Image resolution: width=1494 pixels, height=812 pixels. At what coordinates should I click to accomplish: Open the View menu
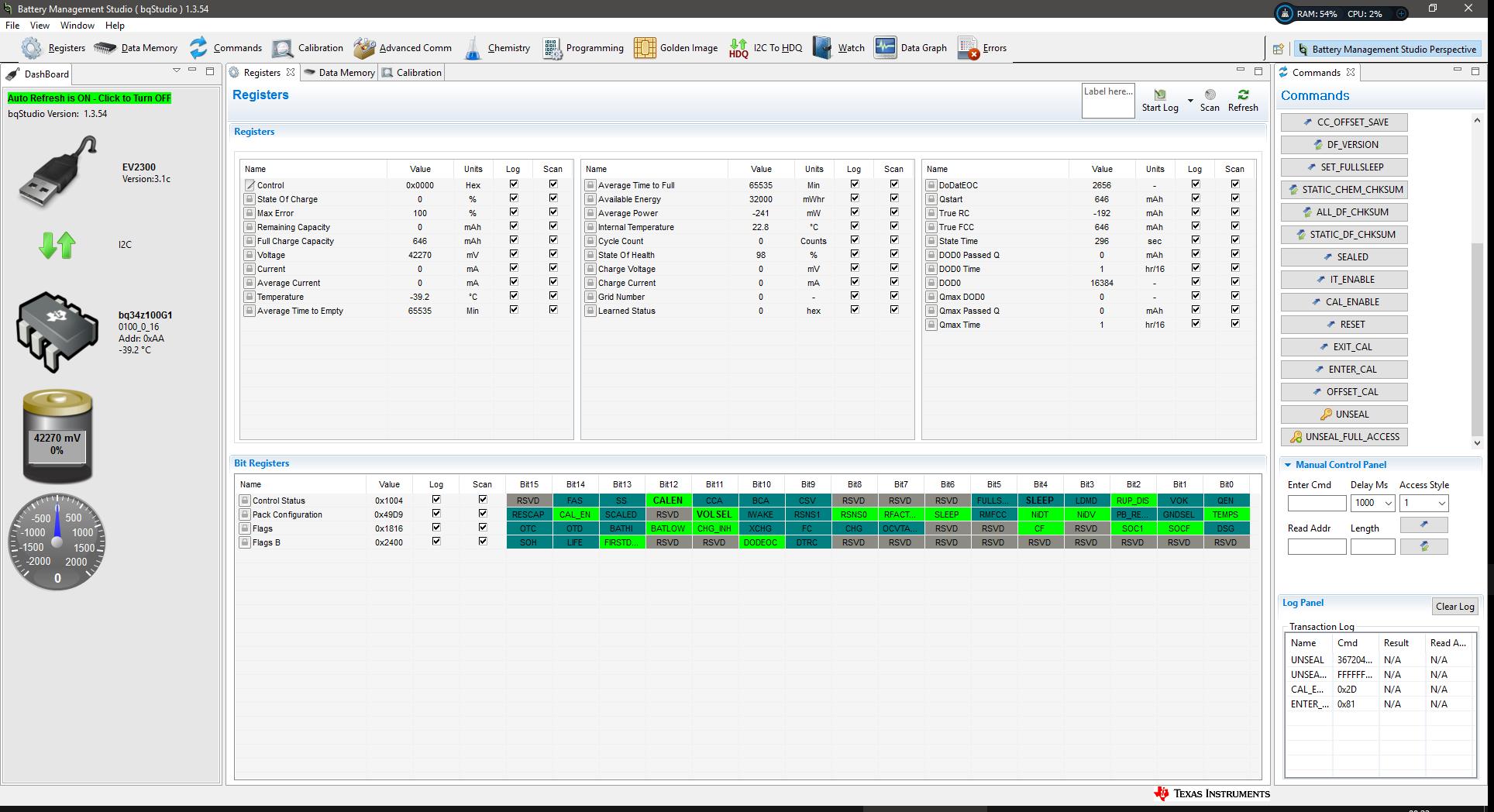tap(40, 26)
